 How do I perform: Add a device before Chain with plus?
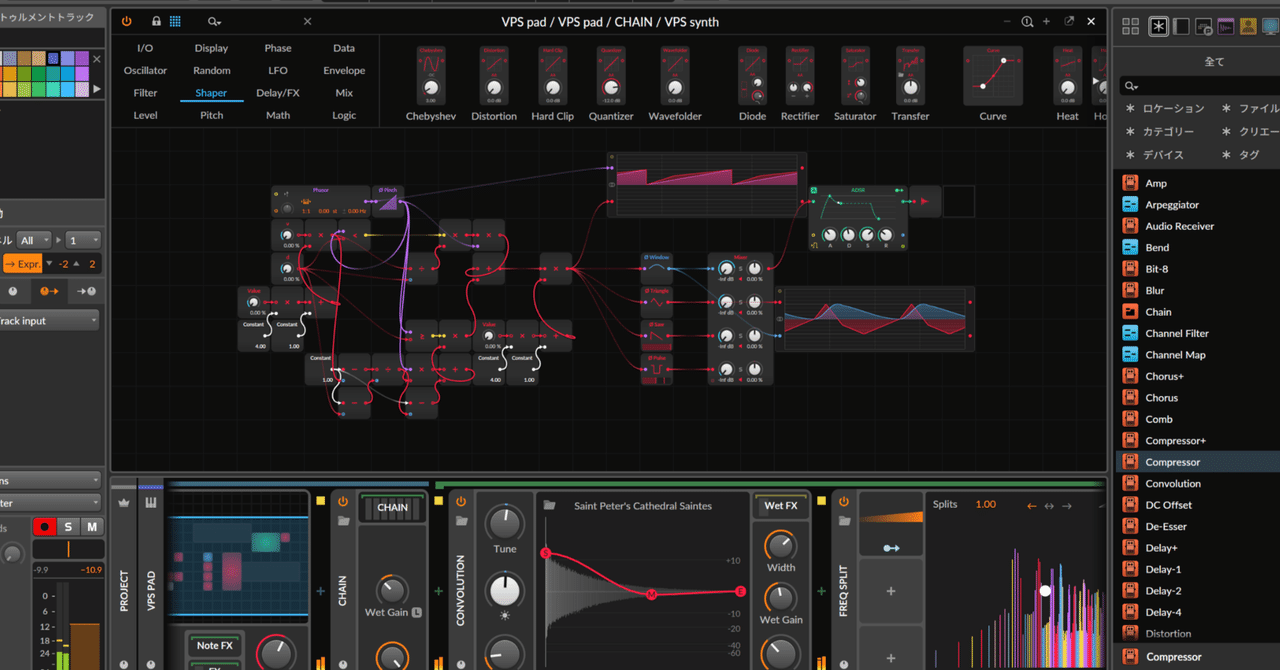tap(321, 591)
